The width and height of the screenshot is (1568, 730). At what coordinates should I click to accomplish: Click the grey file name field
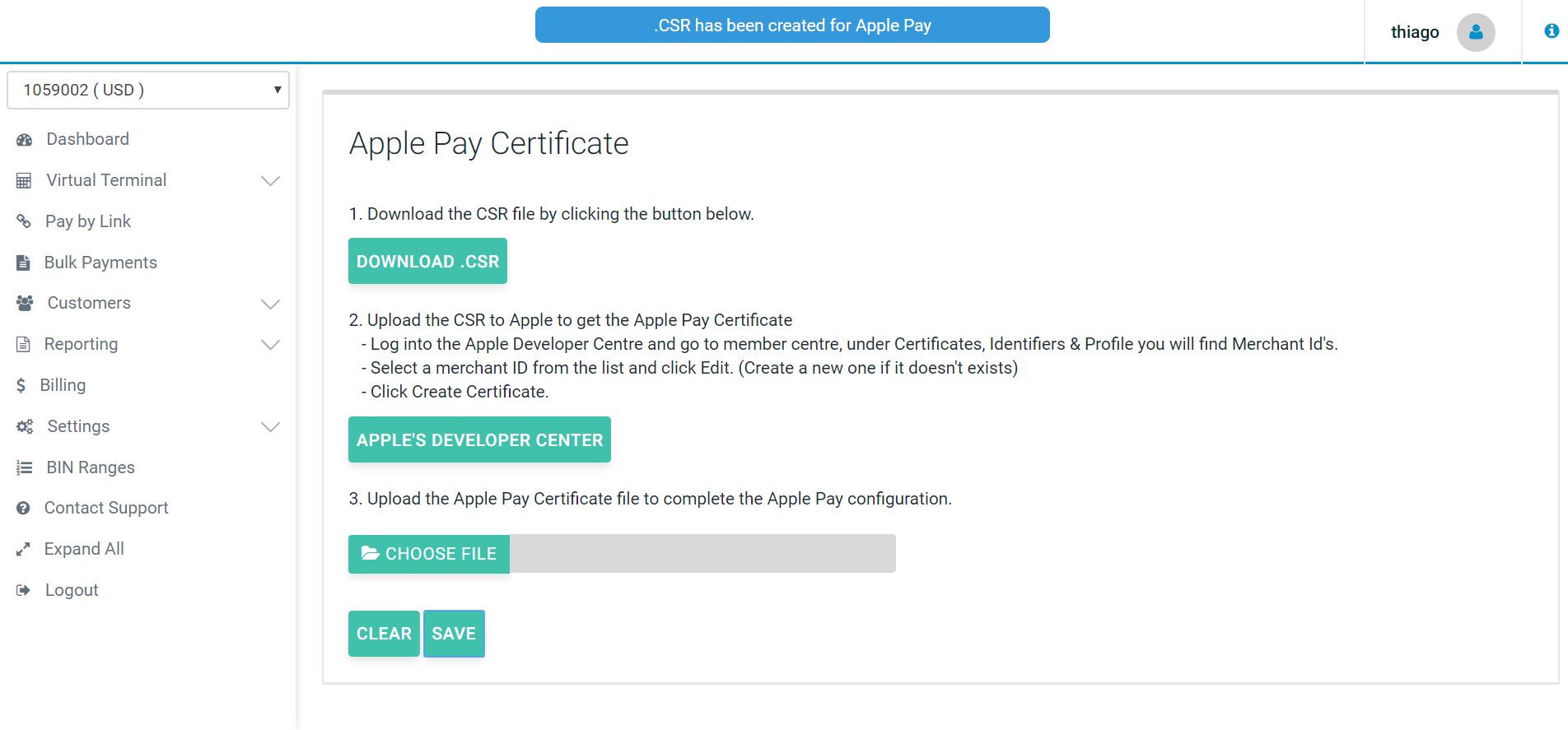[702, 554]
